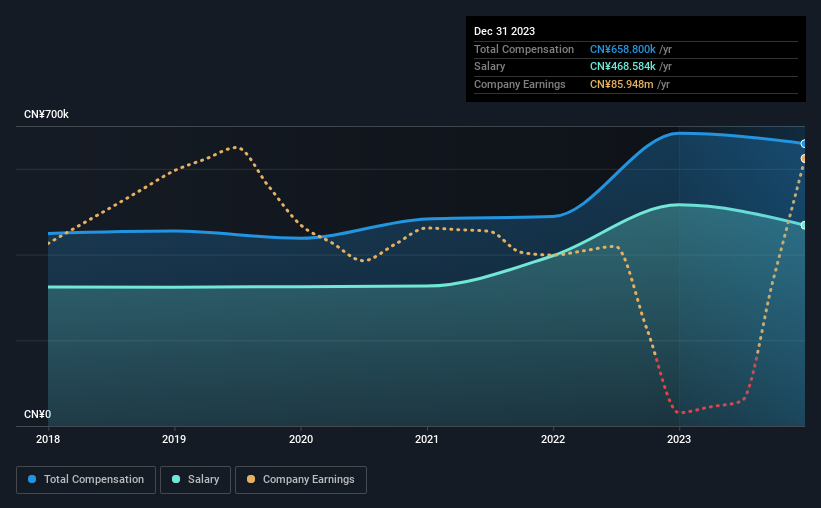Image resolution: width=821 pixels, height=508 pixels.
Task: Click the CN¥468.584k salary value
Action: pyautogui.click(x=623, y=67)
